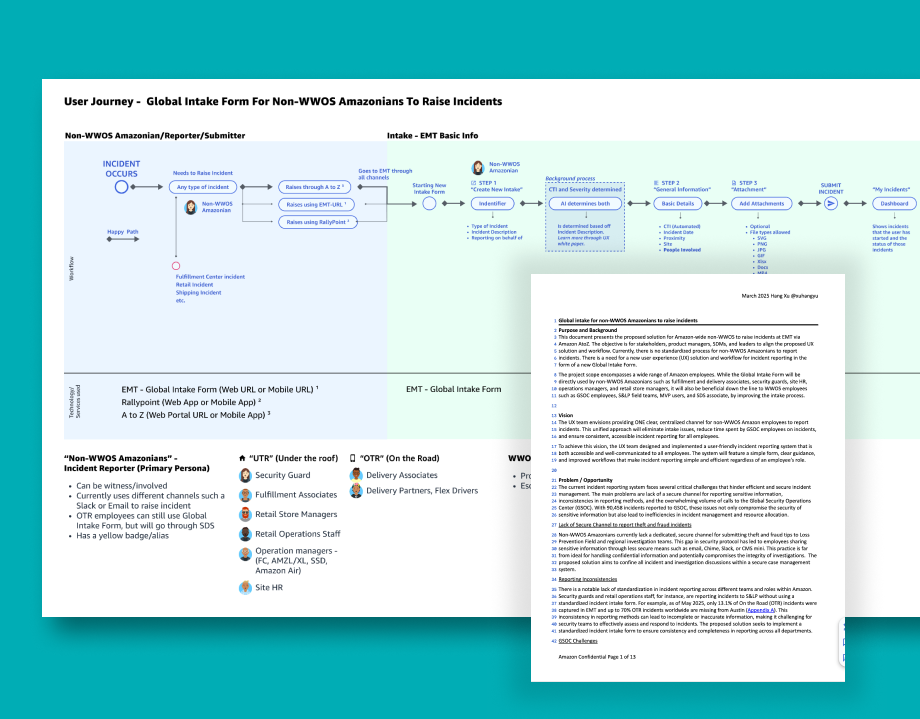The height and width of the screenshot is (719, 920).
Task: Click the Incident Occurs start circle
Action: 121,187
